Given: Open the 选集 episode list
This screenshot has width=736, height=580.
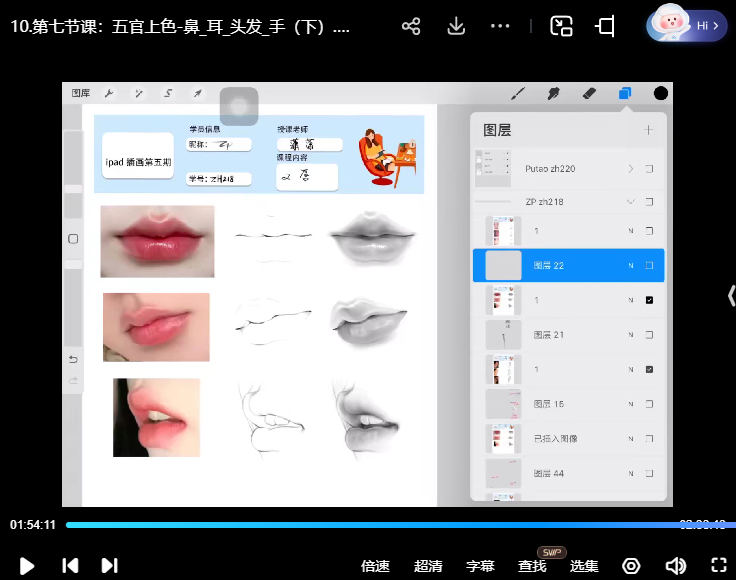Looking at the screenshot, I should pyautogui.click(x=584, y=566).
